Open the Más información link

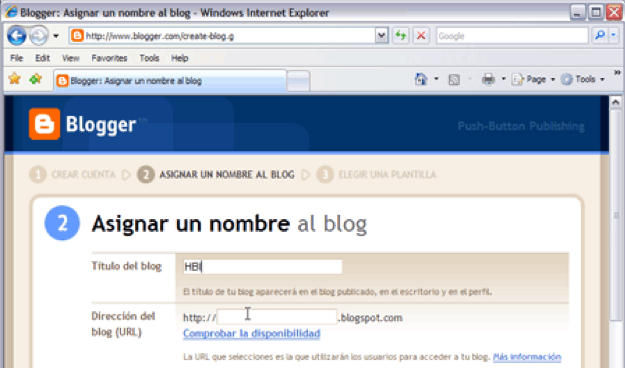(x=527, y=357)
